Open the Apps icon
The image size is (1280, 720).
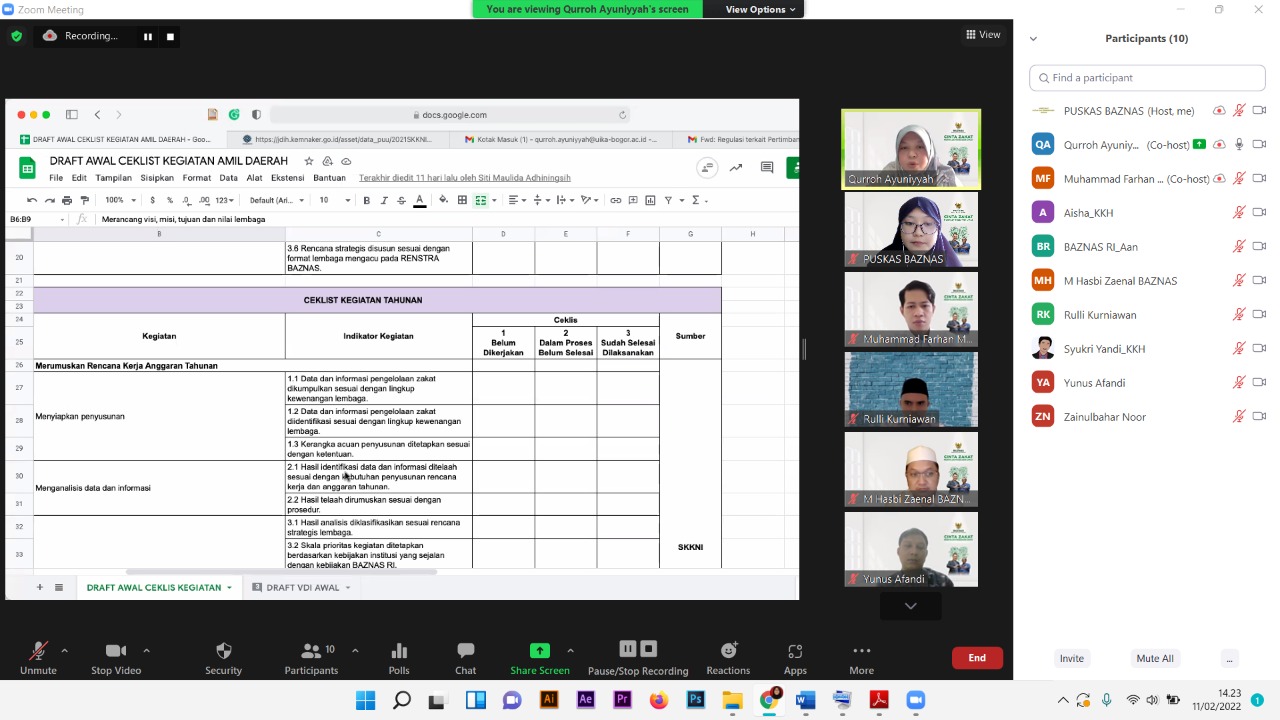(795, 651)
